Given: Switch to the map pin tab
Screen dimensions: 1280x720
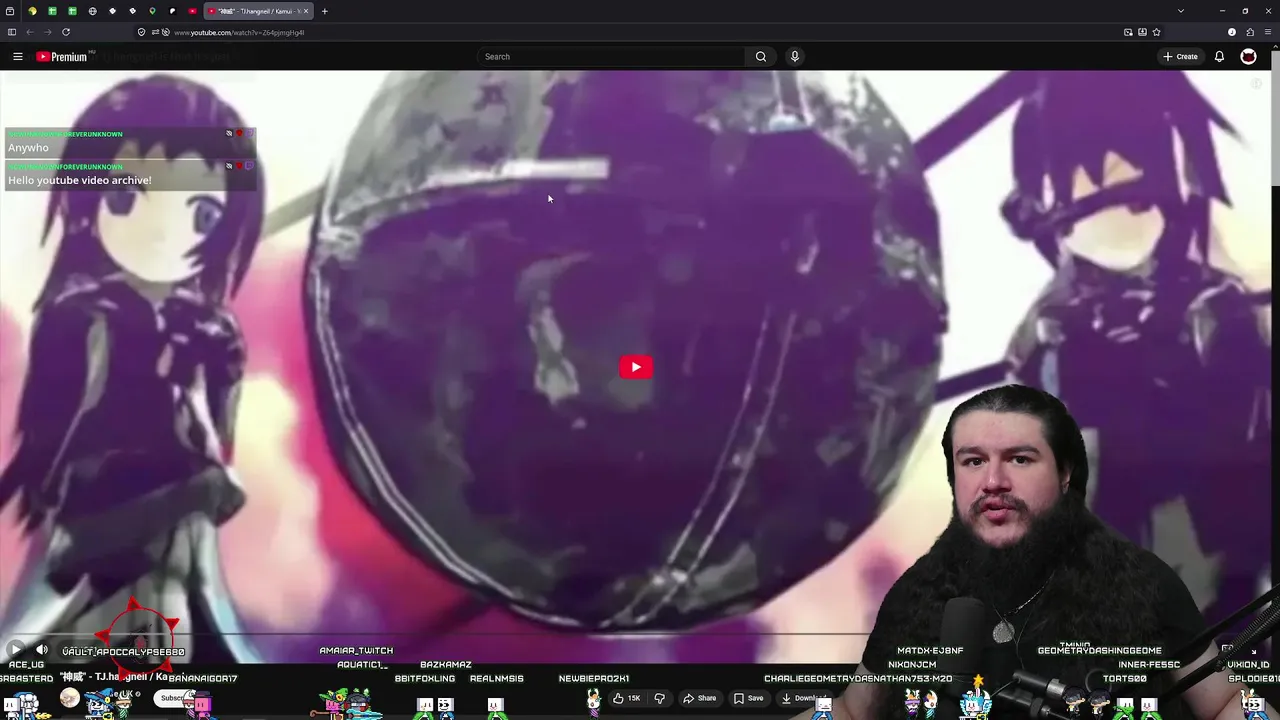Looking at the screenshot, I should (152, 11).
